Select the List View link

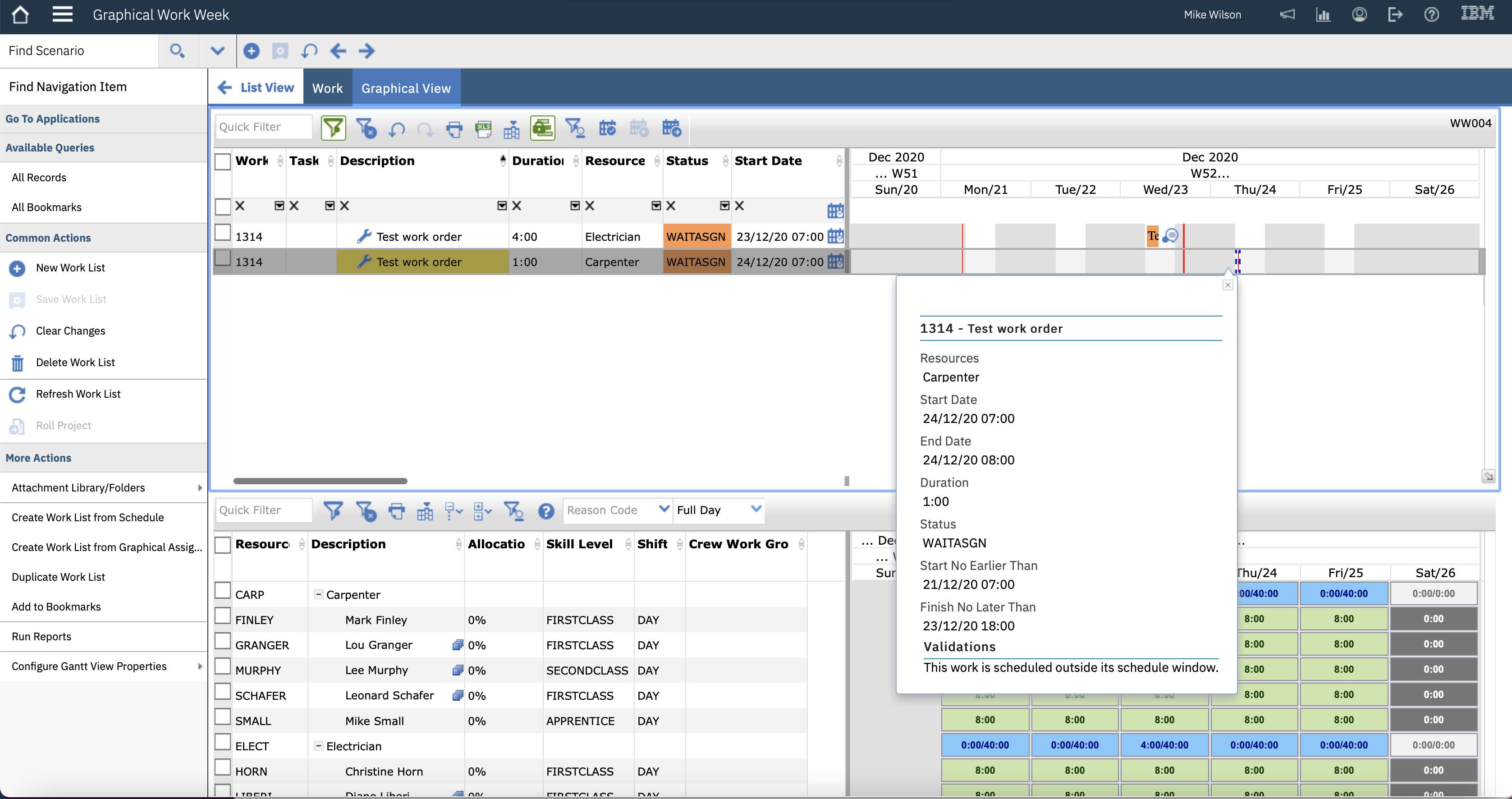pyautogui.click(x=267, y=87)
